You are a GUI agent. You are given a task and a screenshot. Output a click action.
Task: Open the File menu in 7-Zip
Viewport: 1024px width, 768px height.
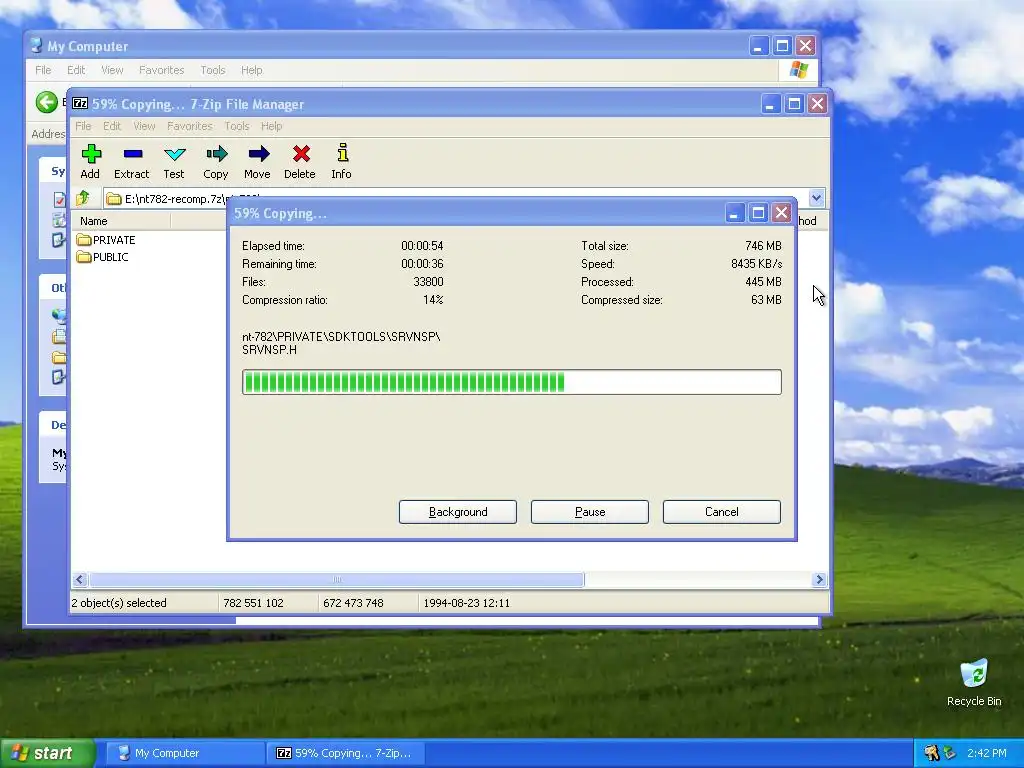tap(83, 126)
